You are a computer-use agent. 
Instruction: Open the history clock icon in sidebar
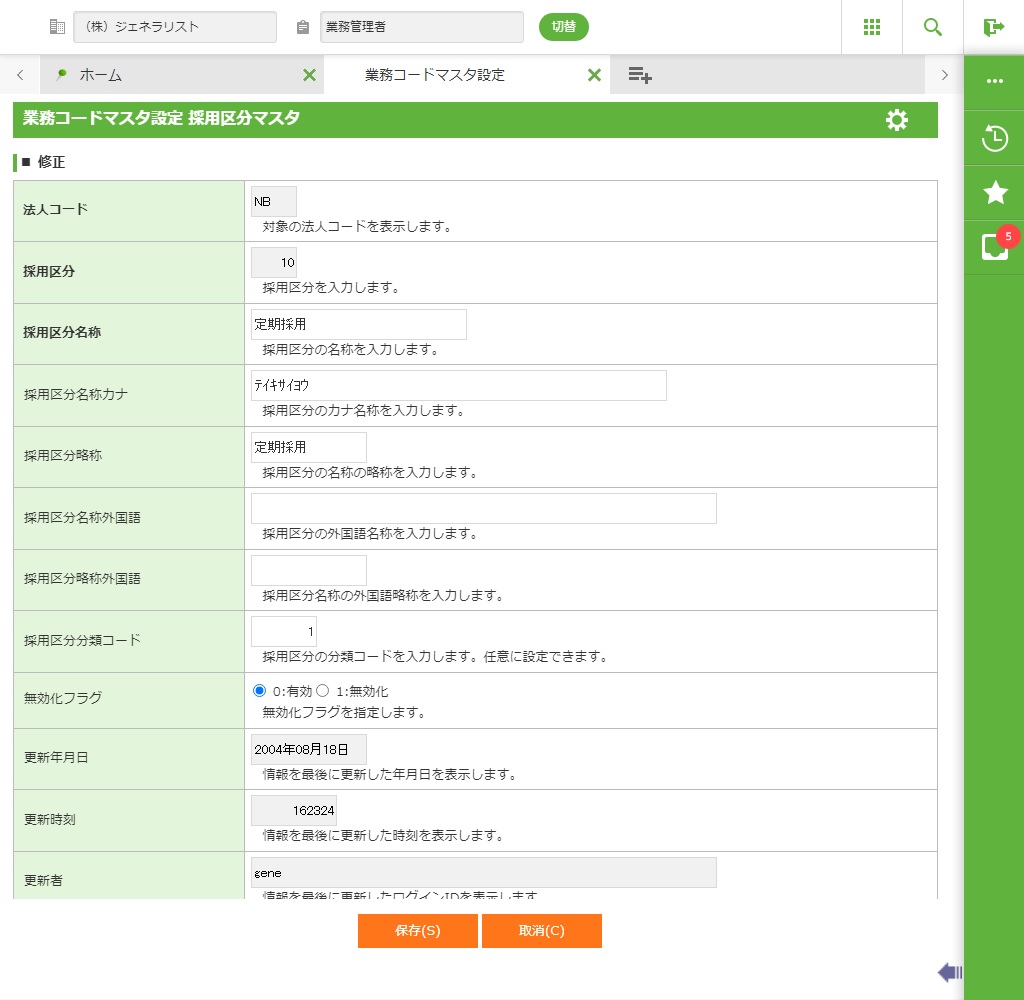(x=995, y=138)
